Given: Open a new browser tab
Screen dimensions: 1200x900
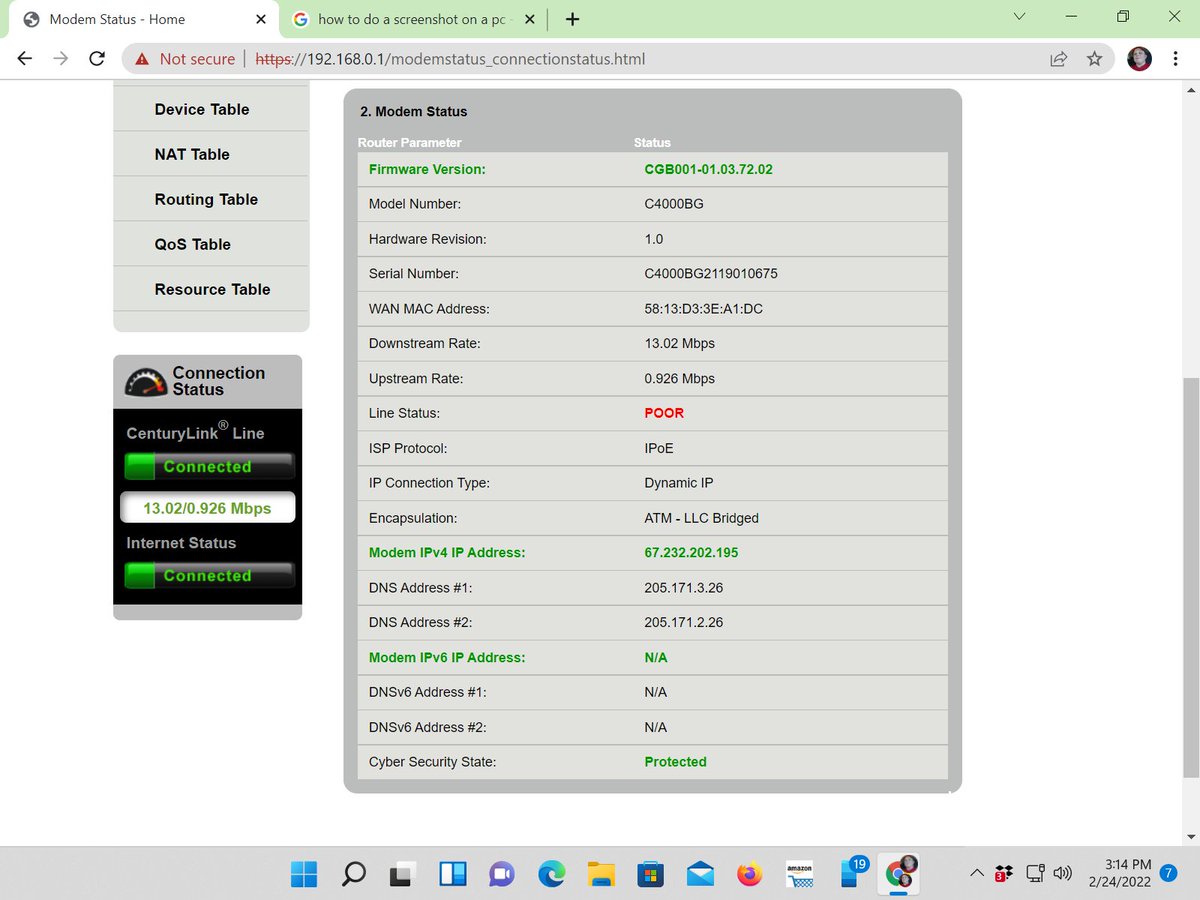Looking at the screenshot, I should pos(573,19).
